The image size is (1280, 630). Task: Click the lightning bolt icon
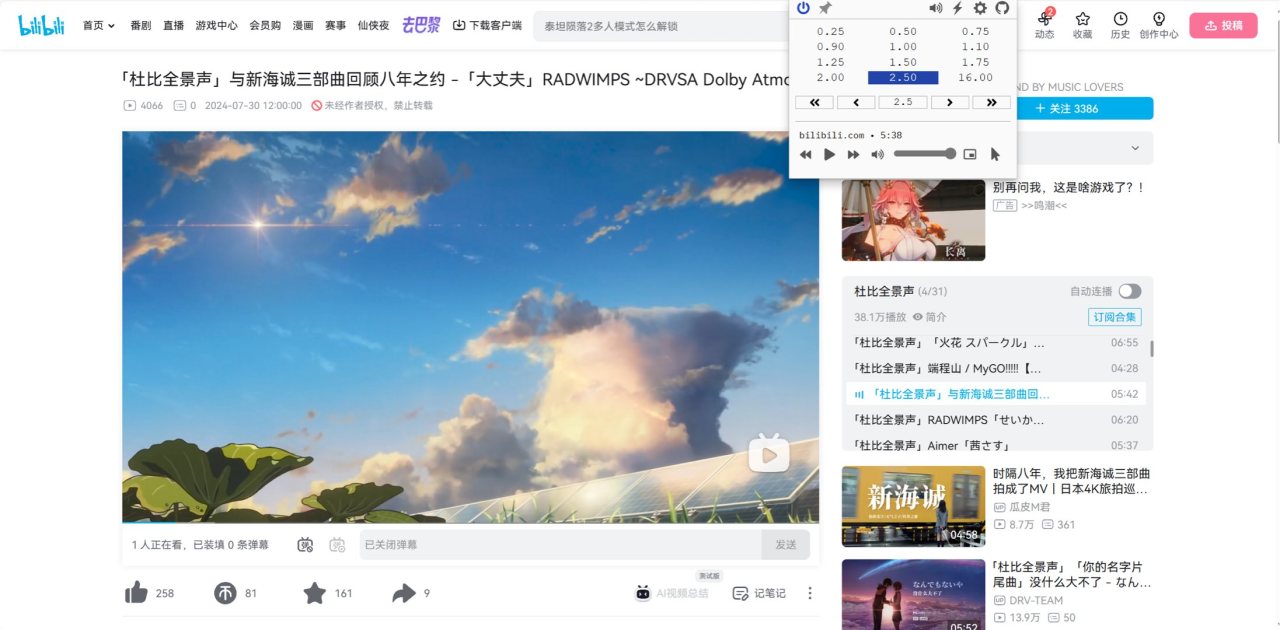click(957, 8)
